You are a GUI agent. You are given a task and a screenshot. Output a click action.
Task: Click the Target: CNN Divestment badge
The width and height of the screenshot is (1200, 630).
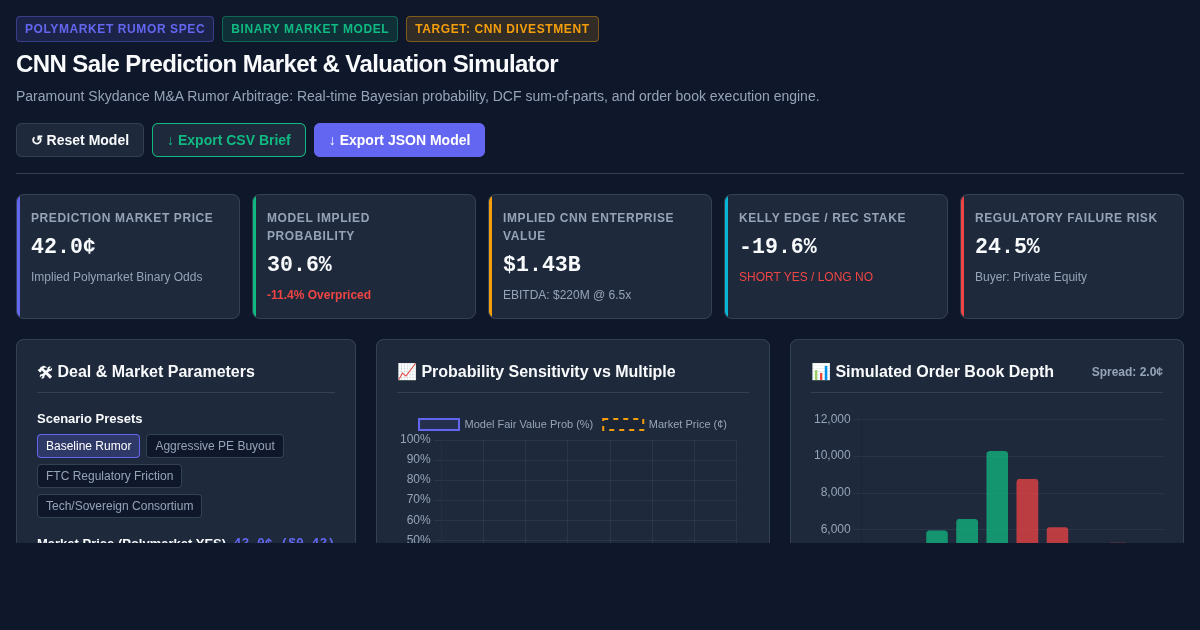(x=502, y=29)
